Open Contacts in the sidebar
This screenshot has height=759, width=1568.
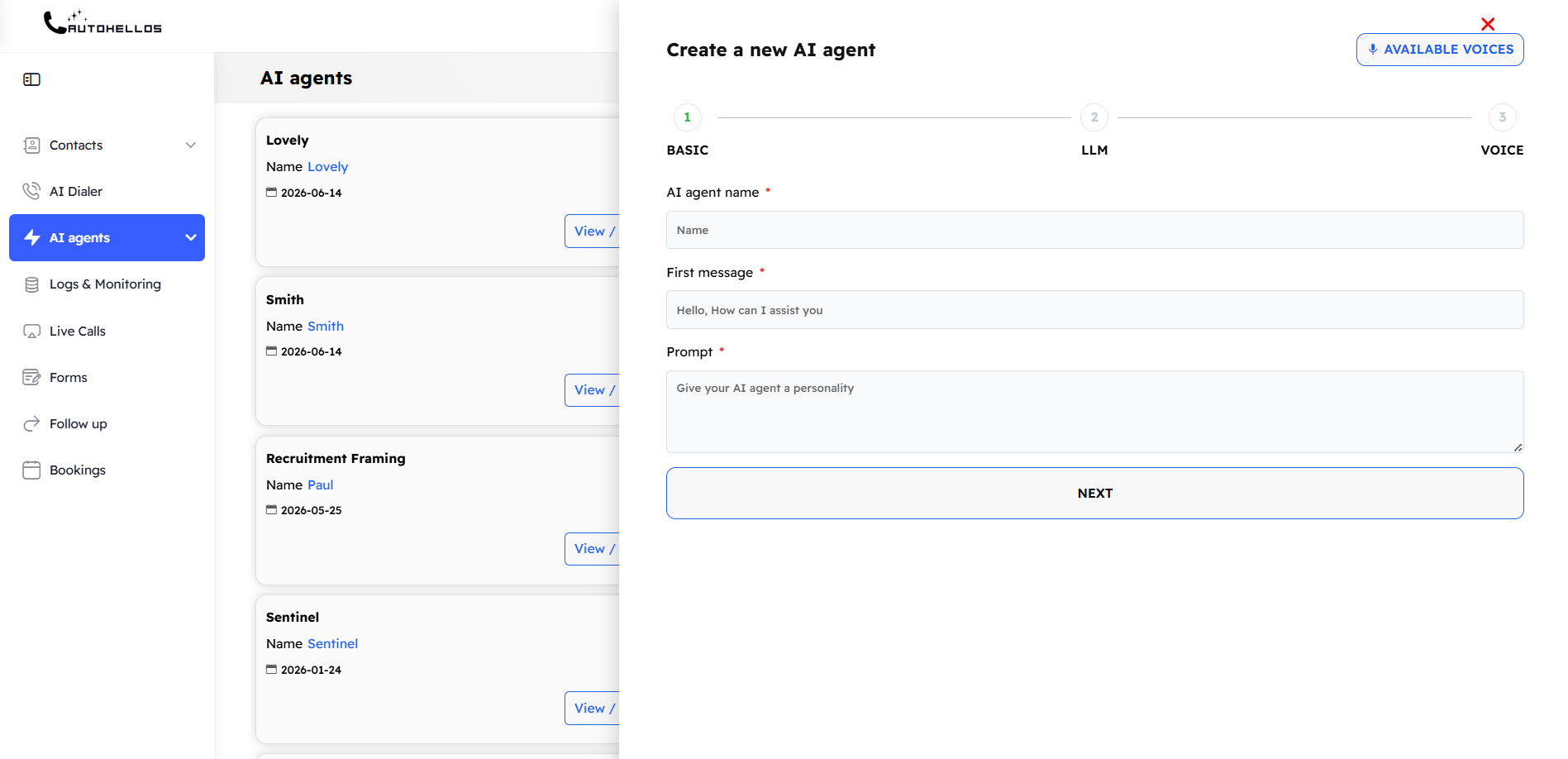[x=107, y=146]
